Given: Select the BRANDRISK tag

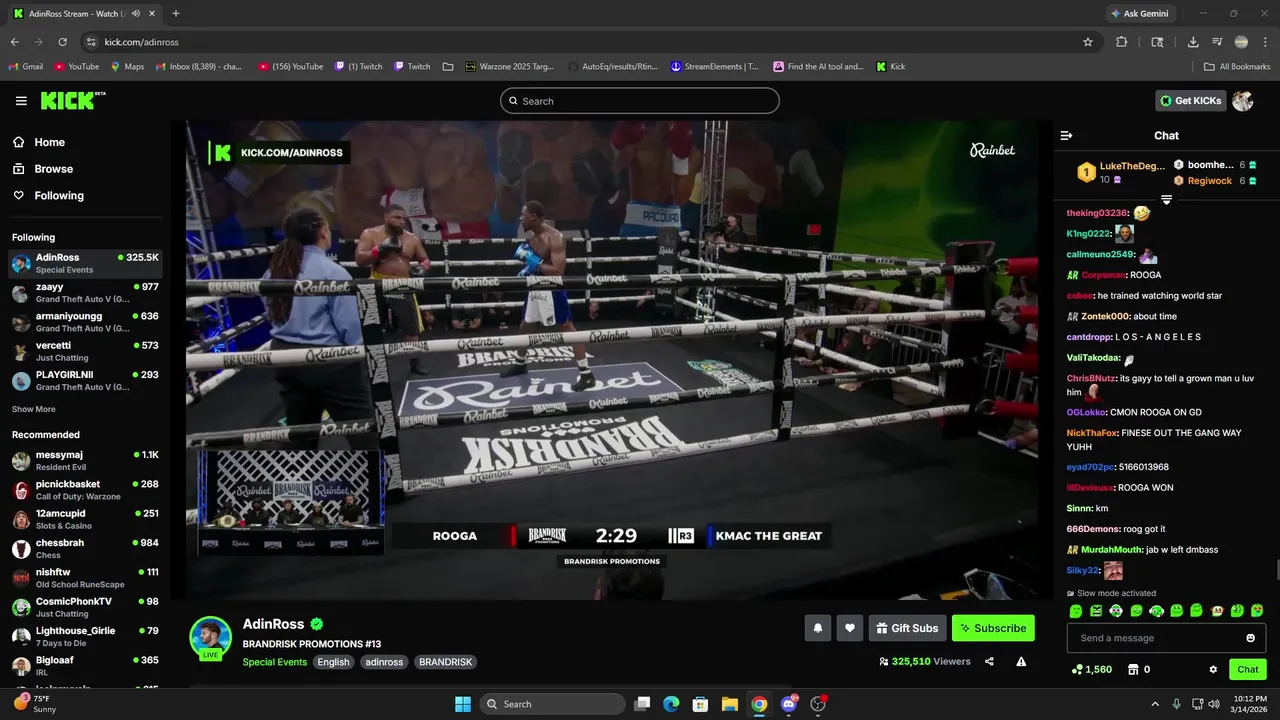Looking at the screenshot, I should 445,662.
